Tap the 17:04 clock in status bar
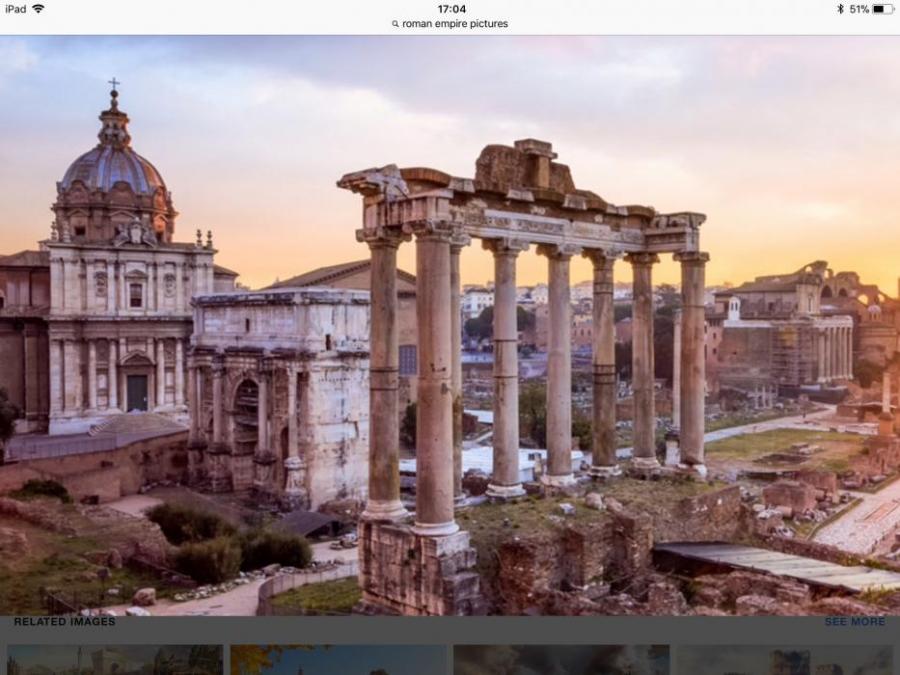 pyautogui.click(x=451, y=9)
